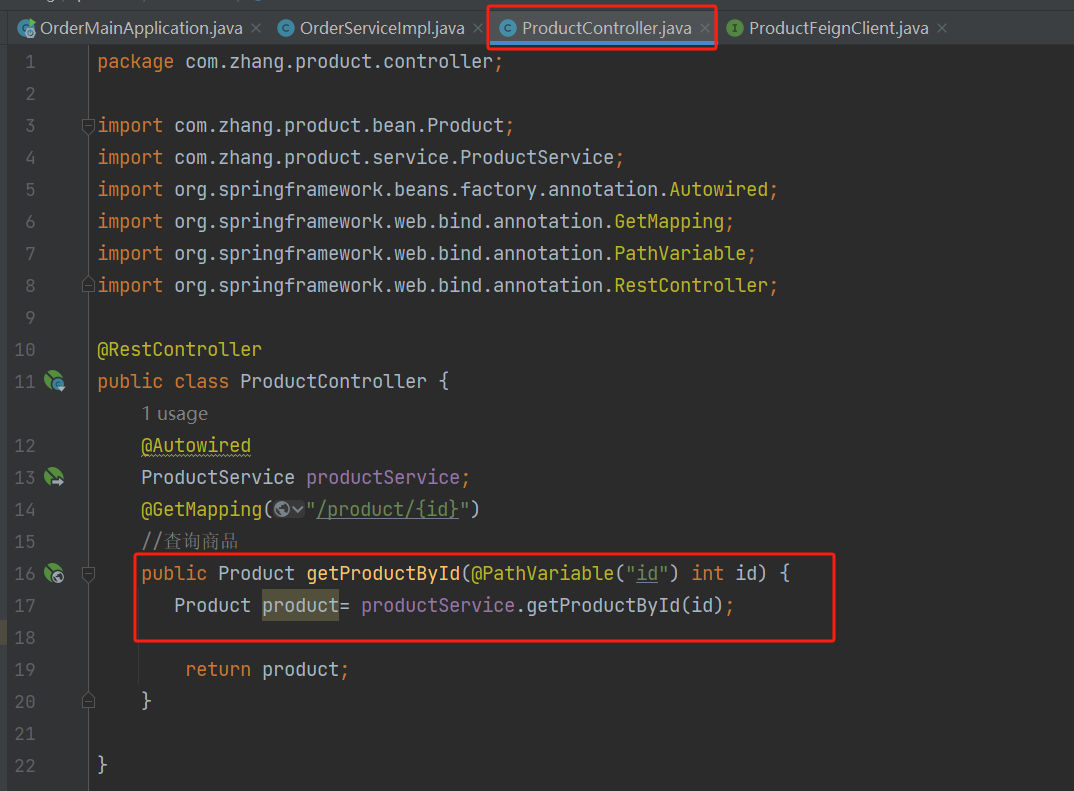Collapse the import block at line 3

[x=88, y=126]
